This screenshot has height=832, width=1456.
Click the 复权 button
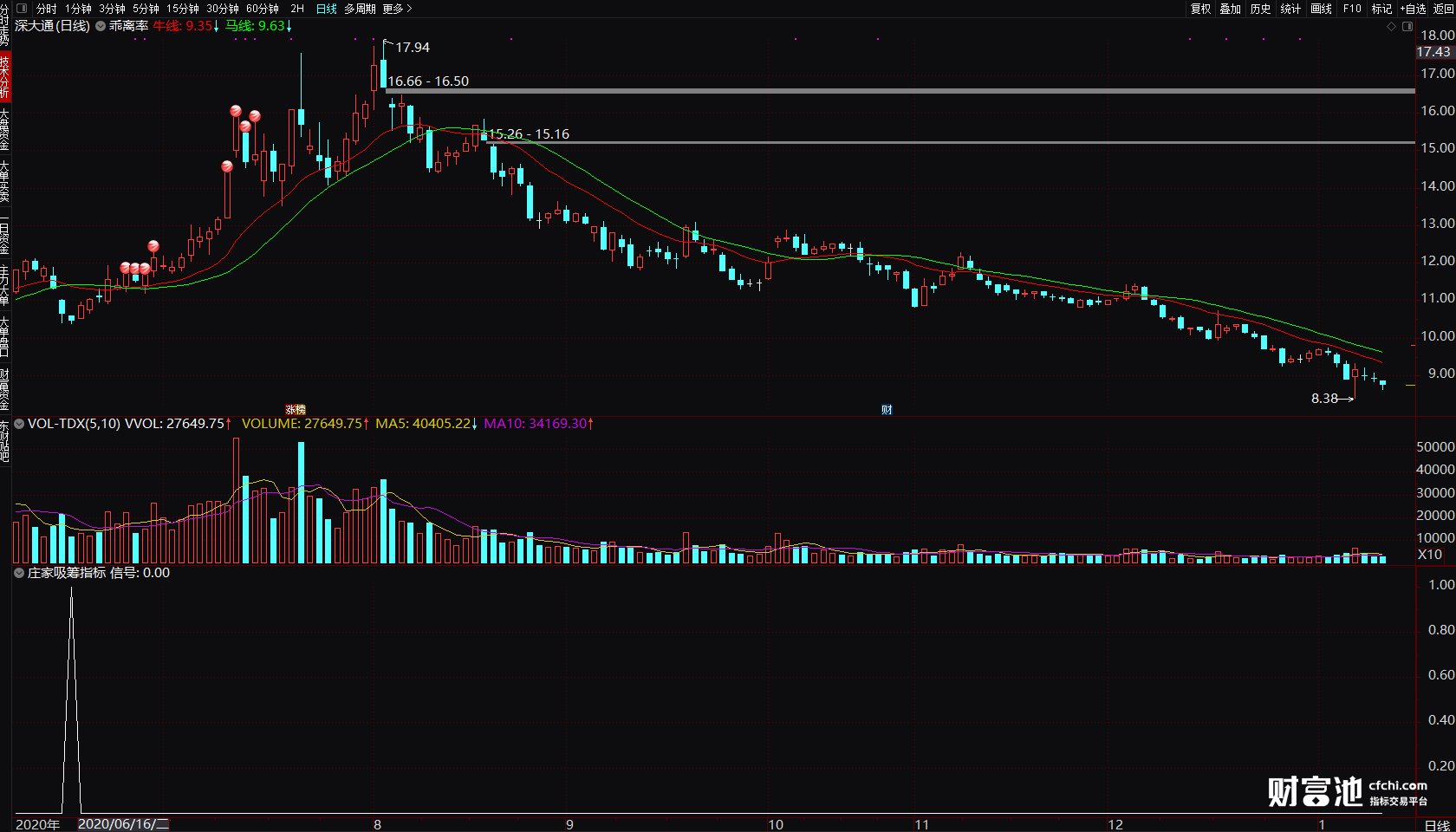tap(1200, 9)
